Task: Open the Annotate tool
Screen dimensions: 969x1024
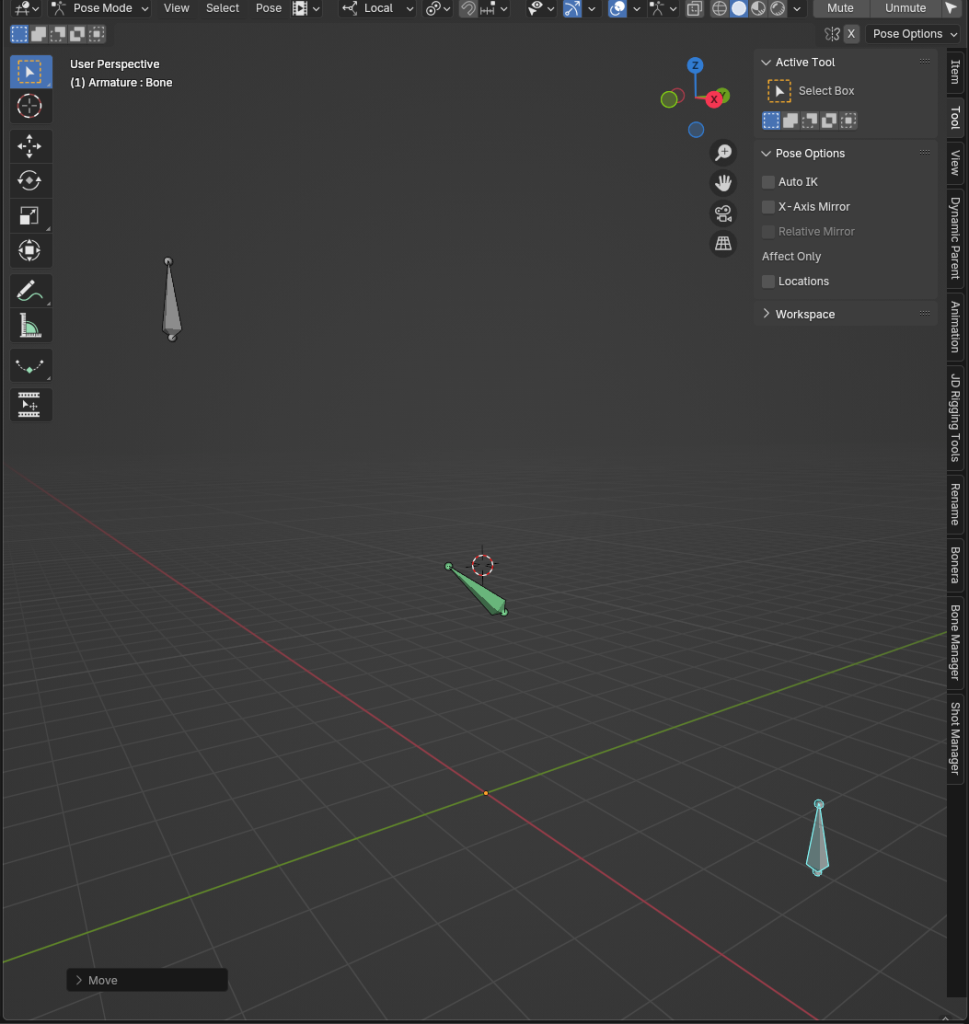Action: pyautogui.click(x=30, y=291)
